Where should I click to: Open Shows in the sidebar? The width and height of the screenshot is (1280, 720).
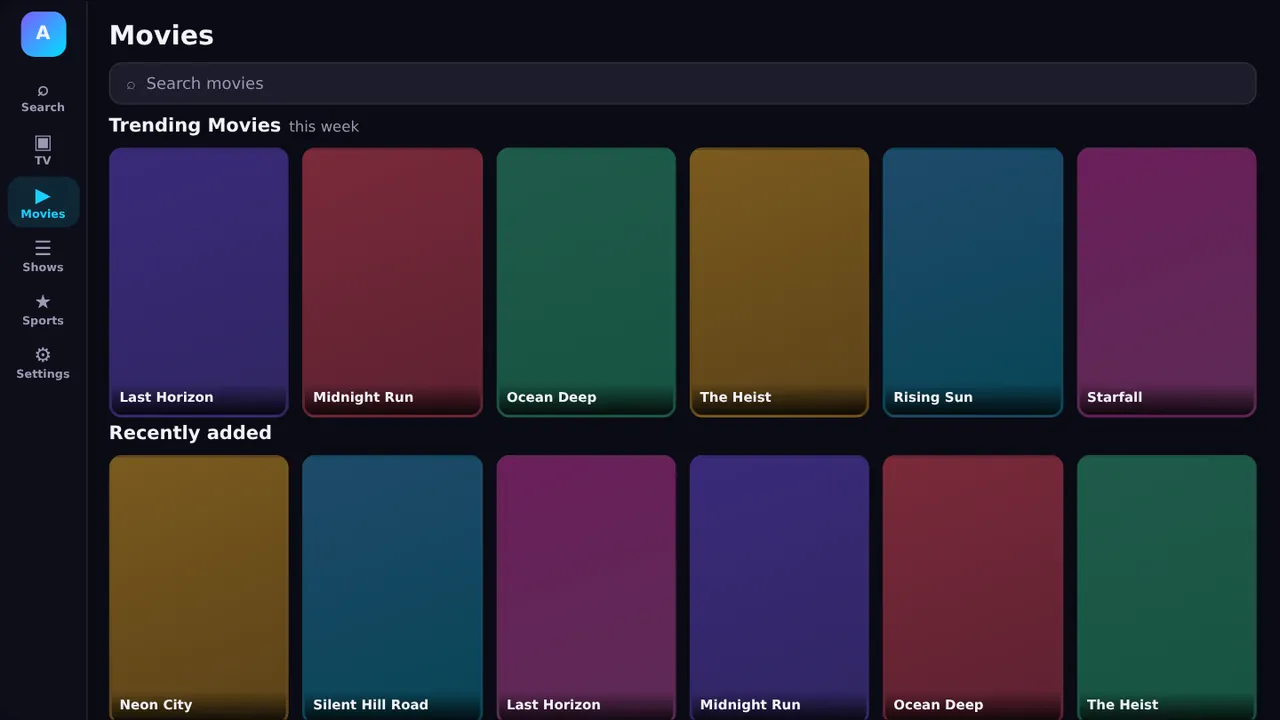43,256
